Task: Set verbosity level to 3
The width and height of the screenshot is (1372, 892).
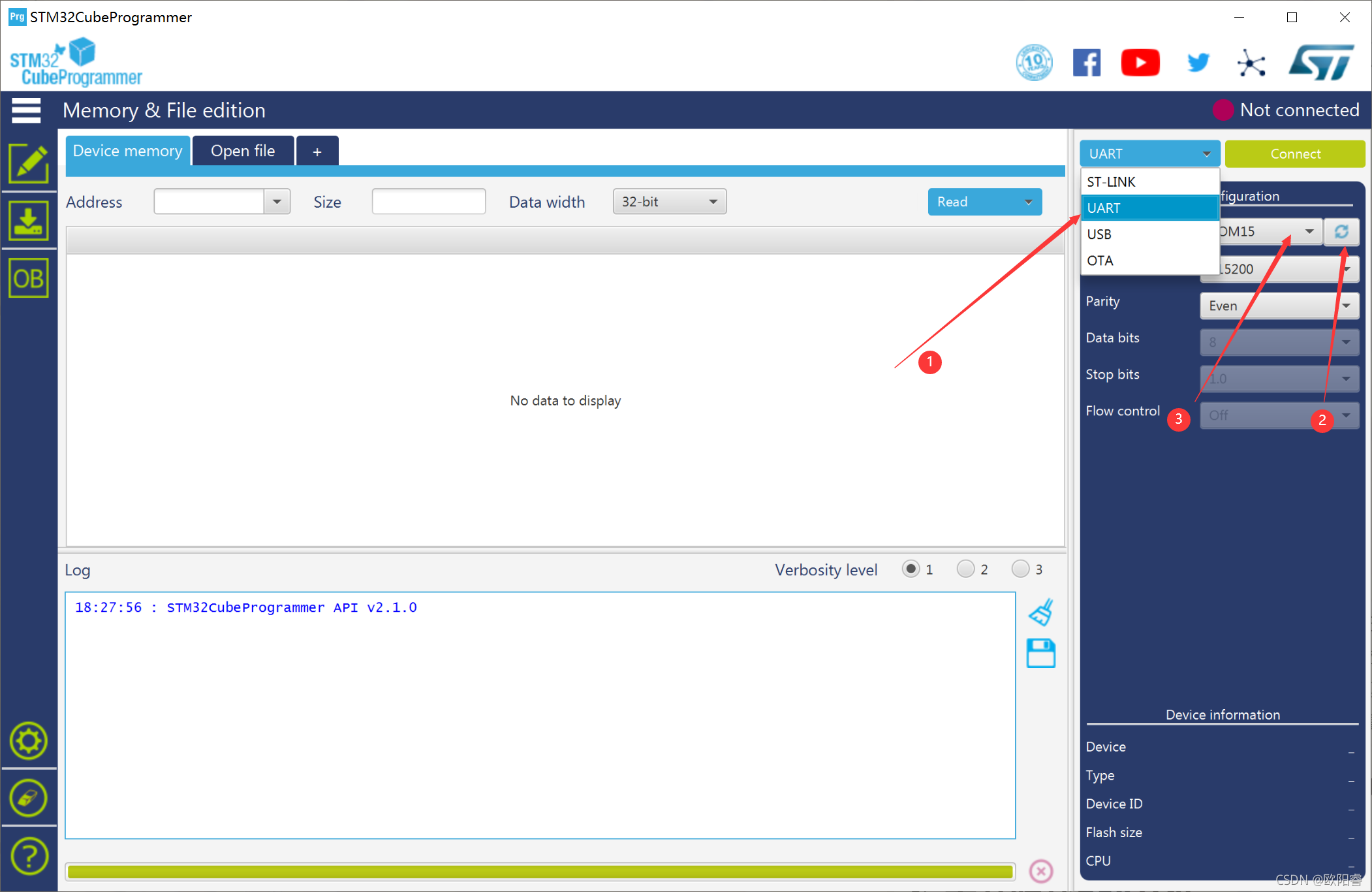Action: [1020, 569]
